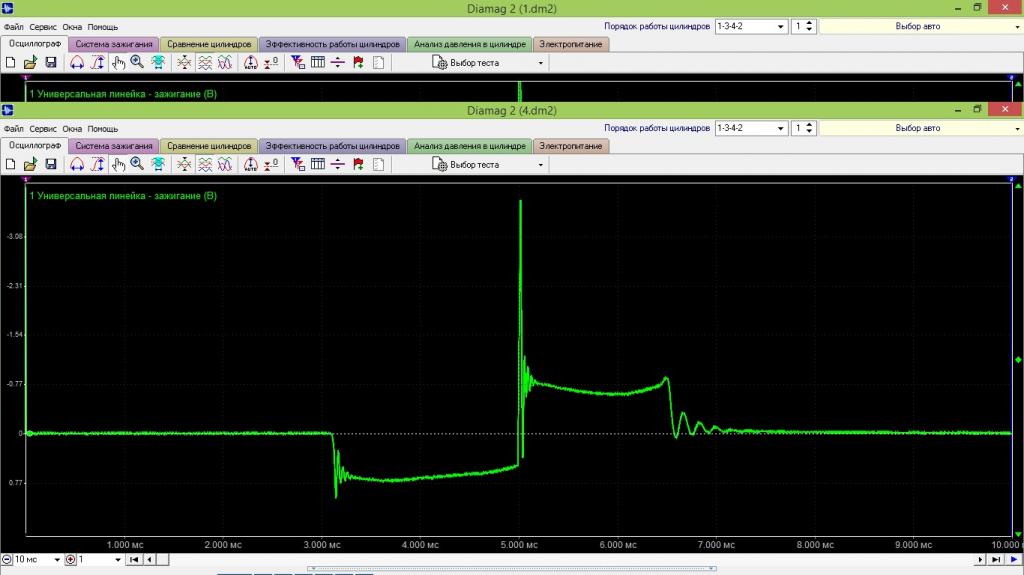The height and width of the screenshot is (575, 1024).
Task: Create new file in 4.dm2 window toolbar
Action: 10,165
